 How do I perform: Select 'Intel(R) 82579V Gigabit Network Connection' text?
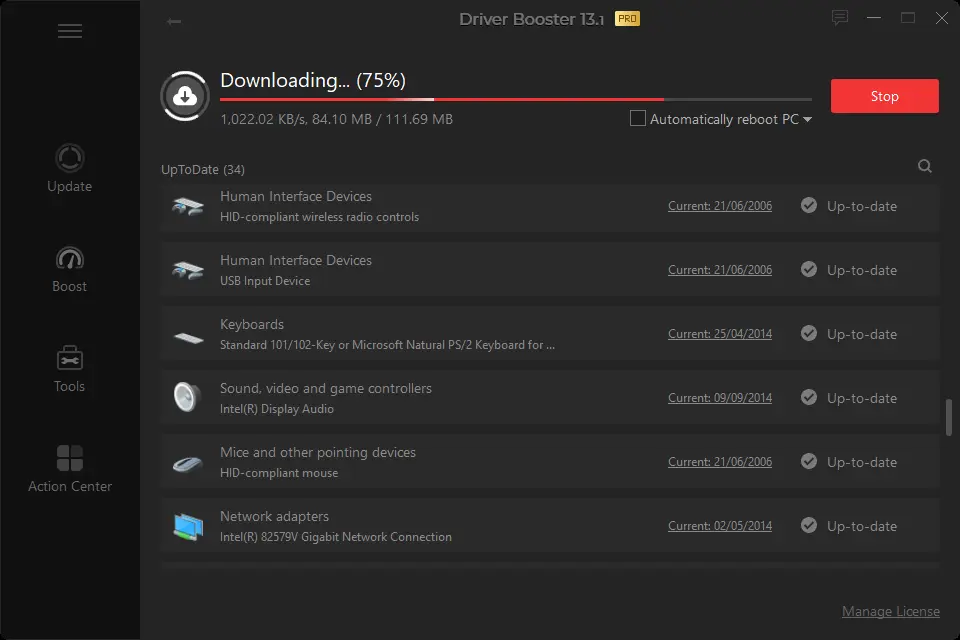tap(336, 536)
